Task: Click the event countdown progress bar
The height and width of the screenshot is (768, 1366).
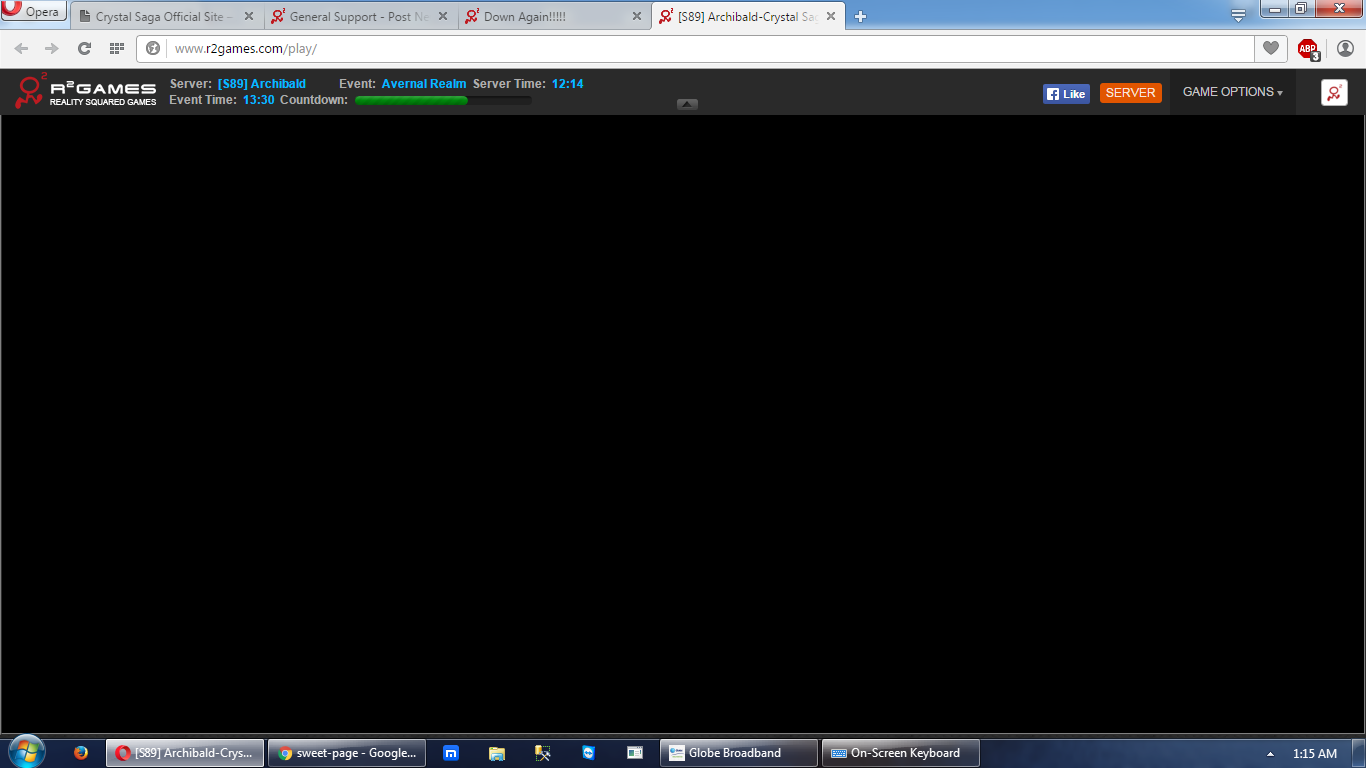Action: 443,100
